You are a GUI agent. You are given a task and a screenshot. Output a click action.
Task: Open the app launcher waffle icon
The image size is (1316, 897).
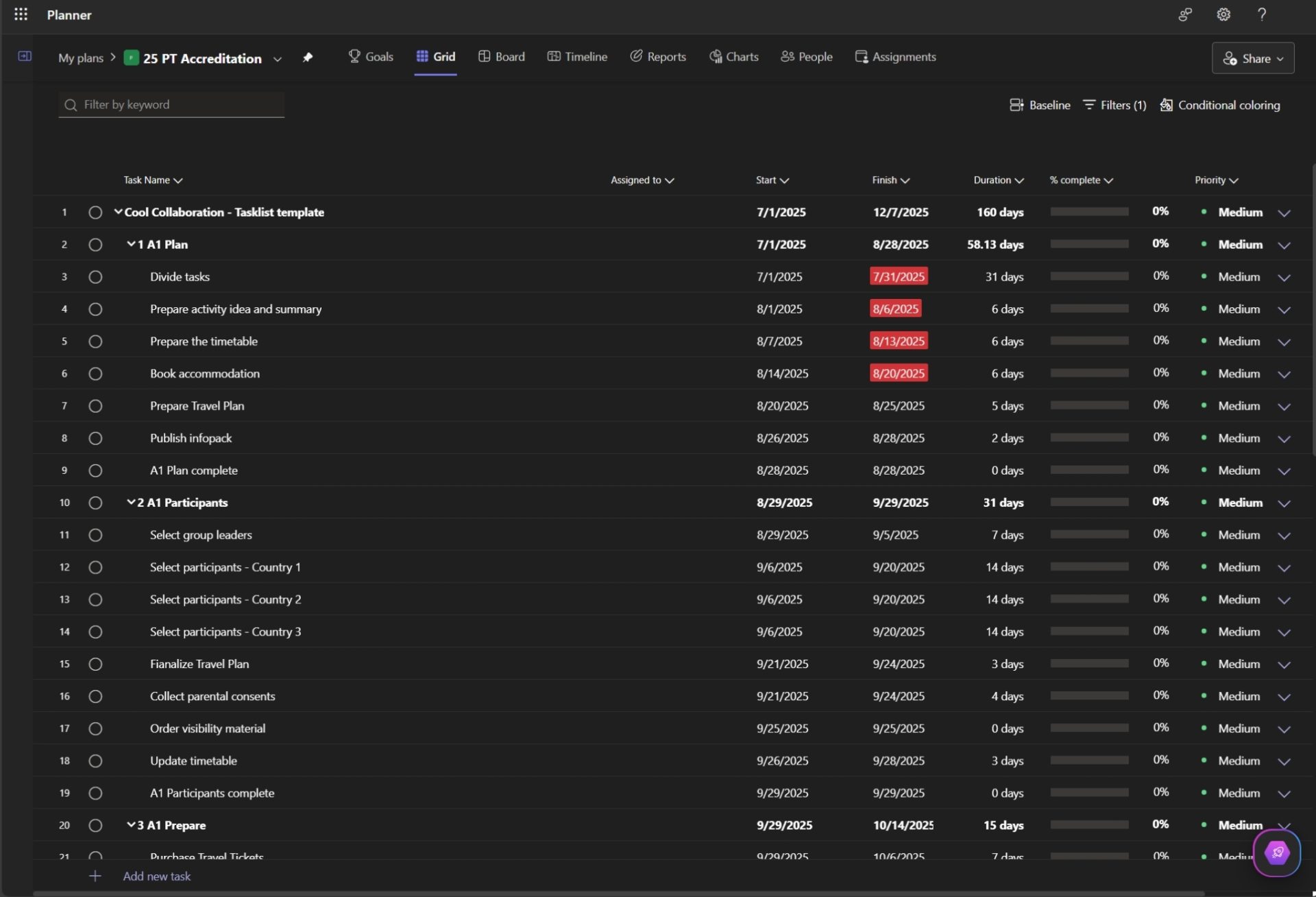[x=21, y=14]
